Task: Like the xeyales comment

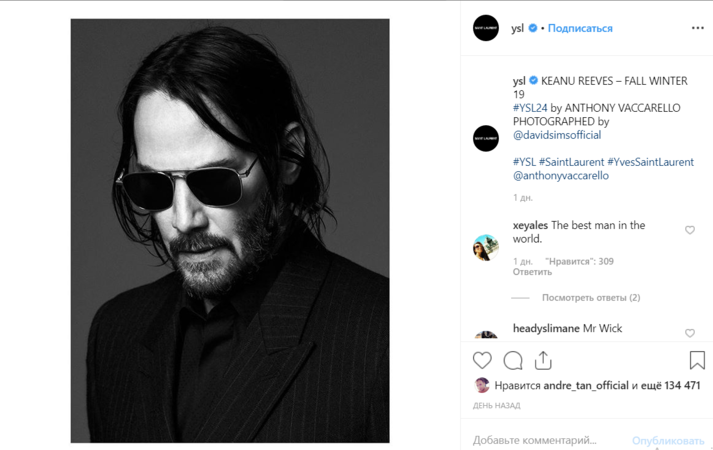Action: (690, 231)
